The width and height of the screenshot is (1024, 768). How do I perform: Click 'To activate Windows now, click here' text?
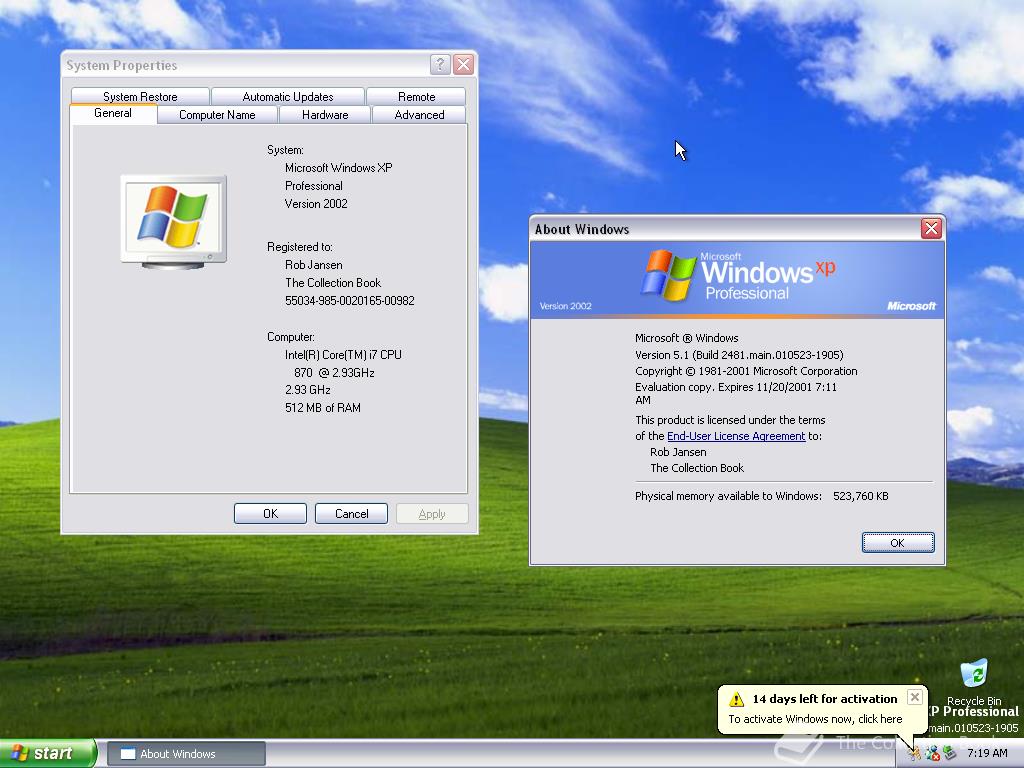point(815,719)
